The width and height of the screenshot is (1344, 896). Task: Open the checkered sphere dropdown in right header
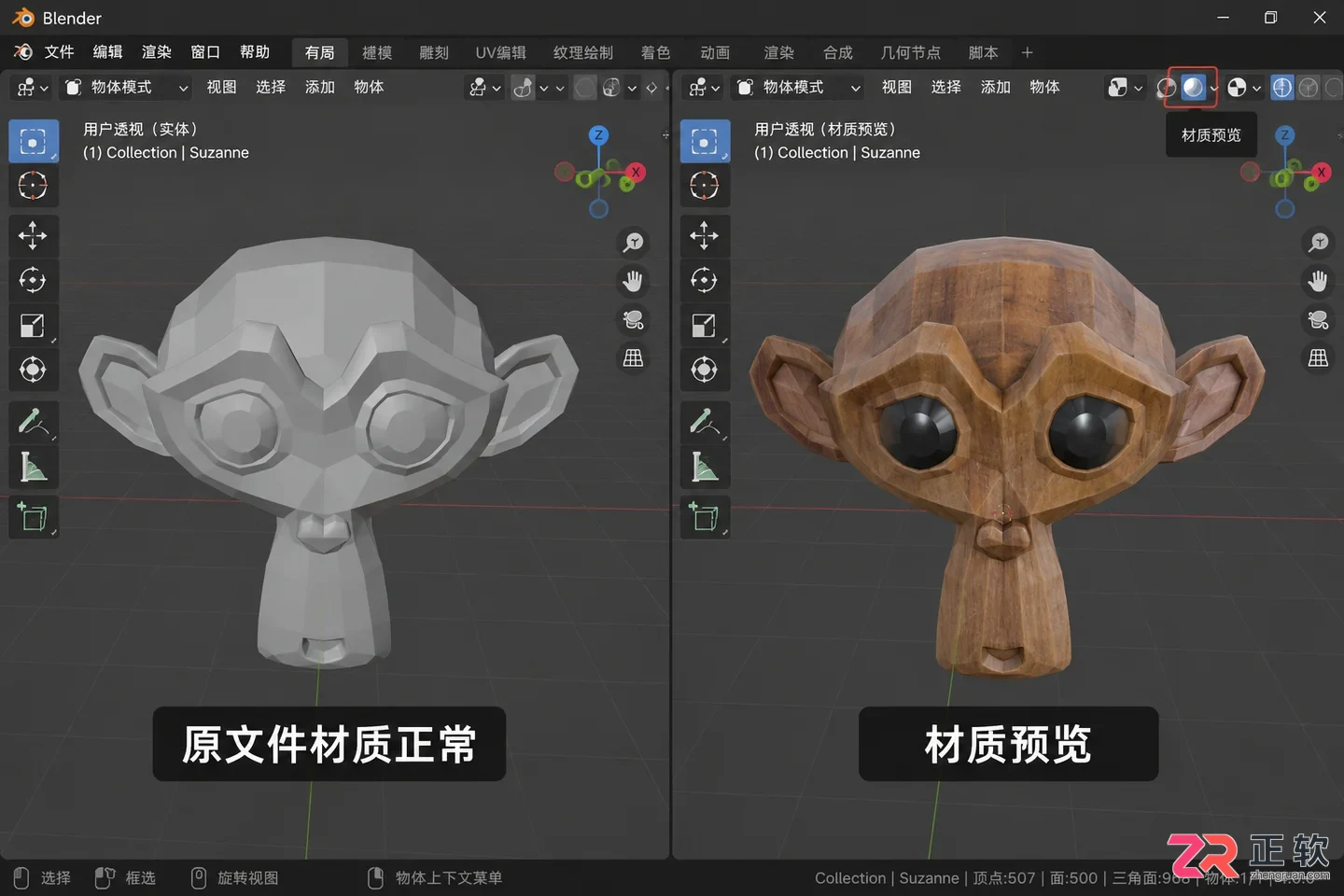1244,88
